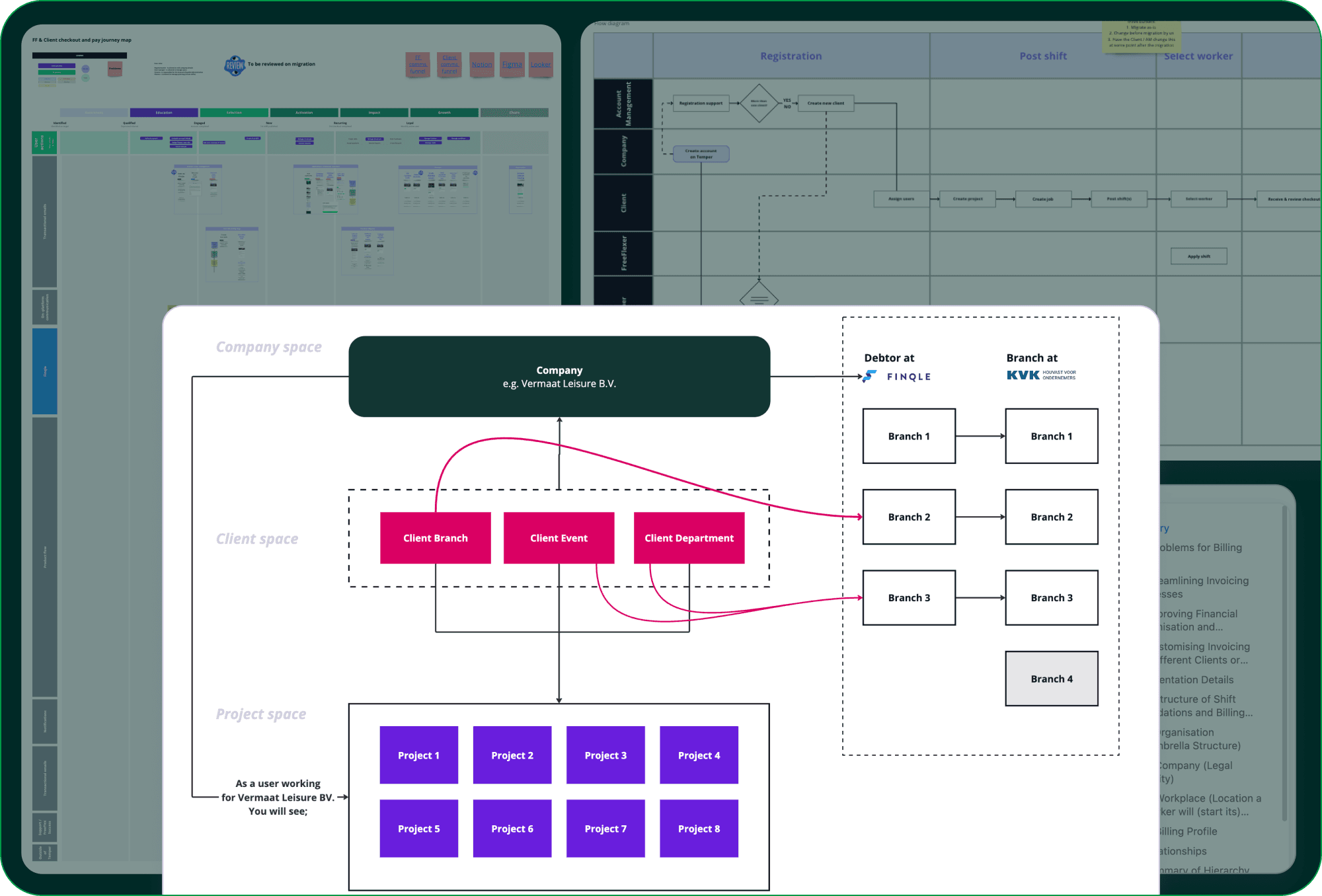The width and height of the screenshot is (1322, 896).
Task: Click the Company Vermaat Leisure B.V. block
Action: (x=559, y=377)
